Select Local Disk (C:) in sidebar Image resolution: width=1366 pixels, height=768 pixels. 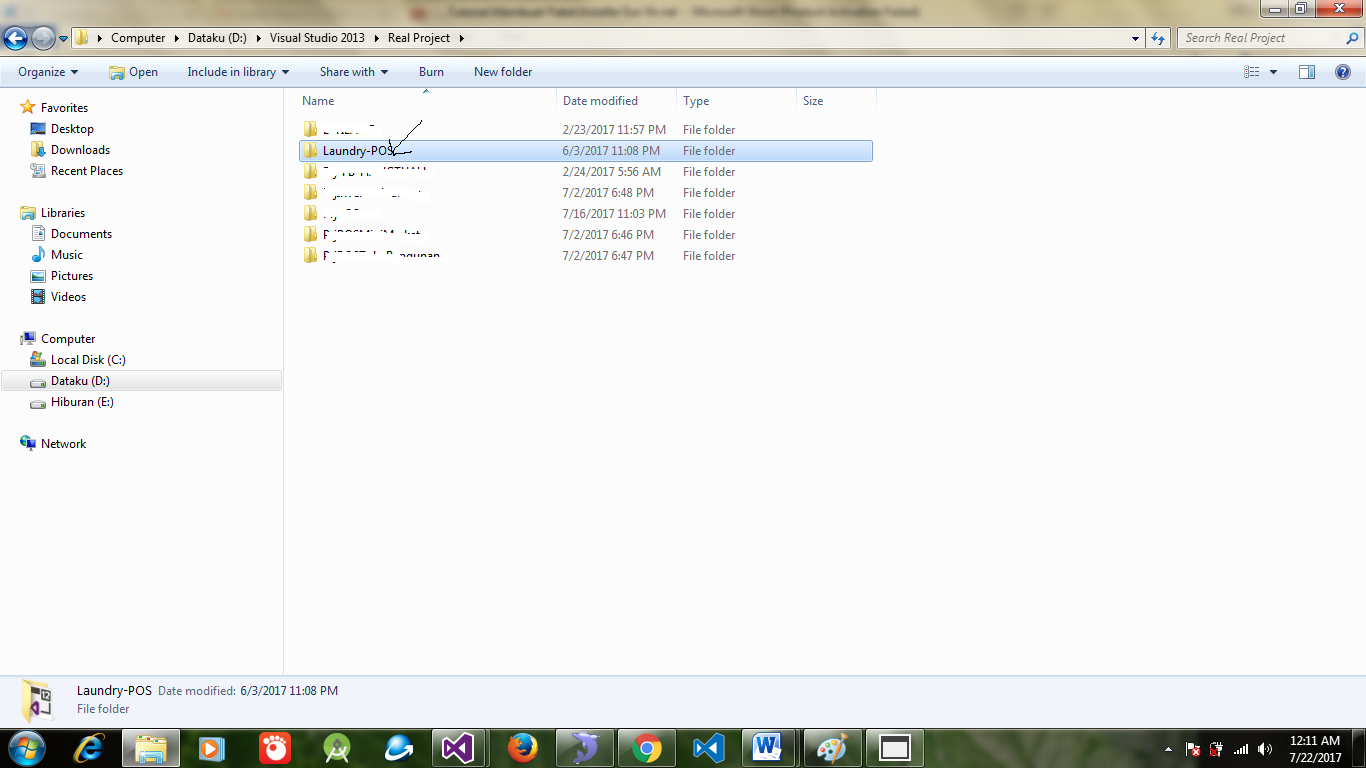coord(88,359)
